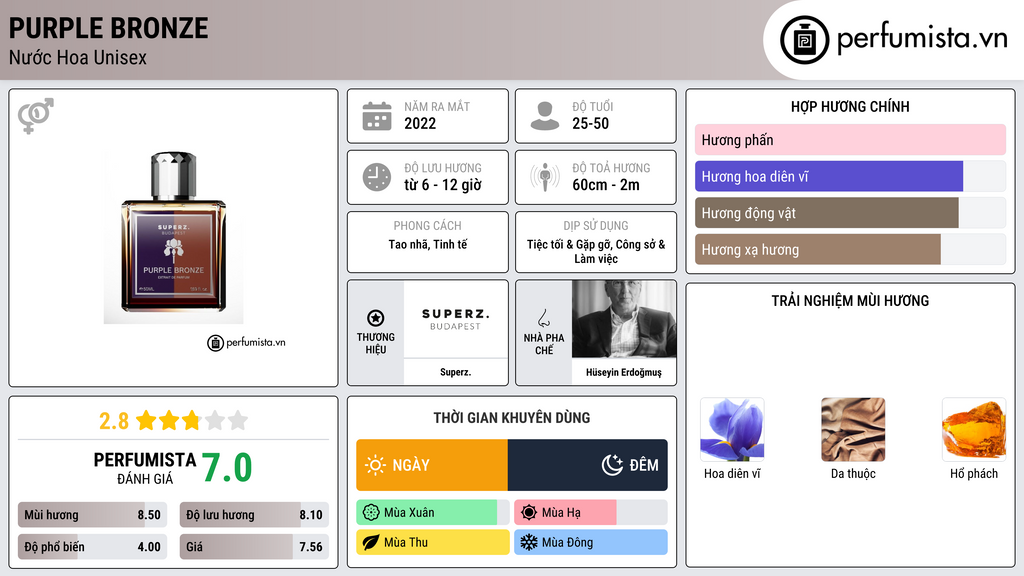
Task: Click the Mùa Đông season bar
Action: click(591, 542)
